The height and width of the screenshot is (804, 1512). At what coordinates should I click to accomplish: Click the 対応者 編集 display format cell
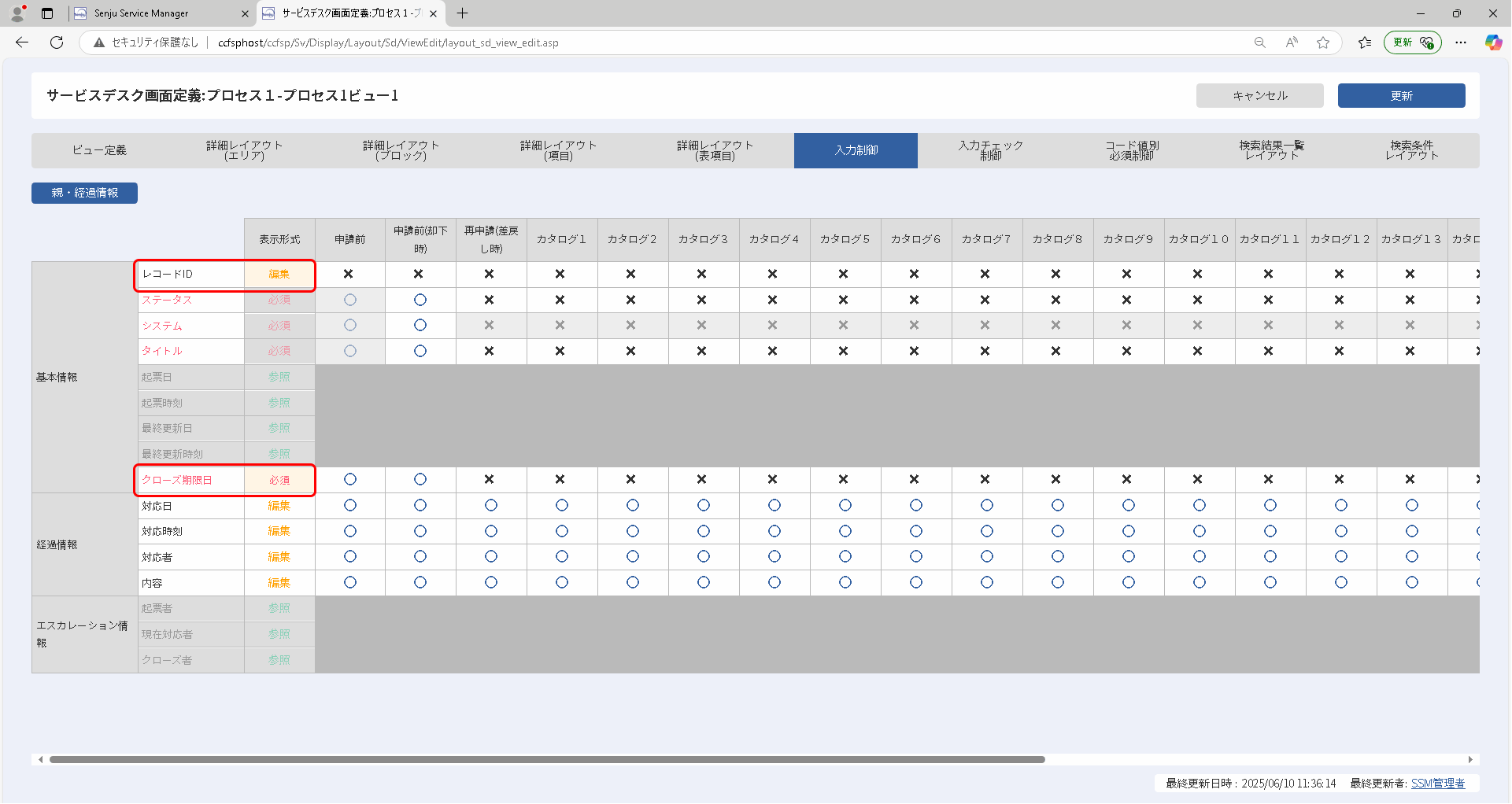click(279, 557)
